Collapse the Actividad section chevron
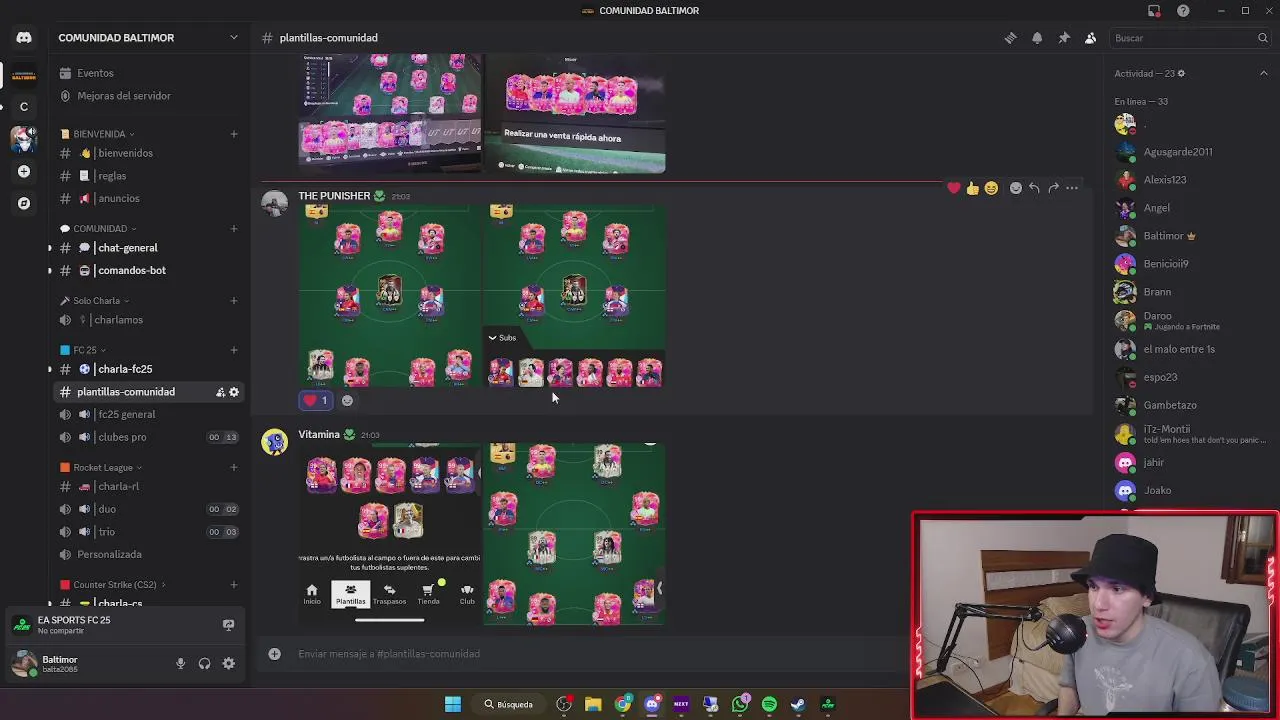Screen dimensions: 1280x720 point(1263,73)
